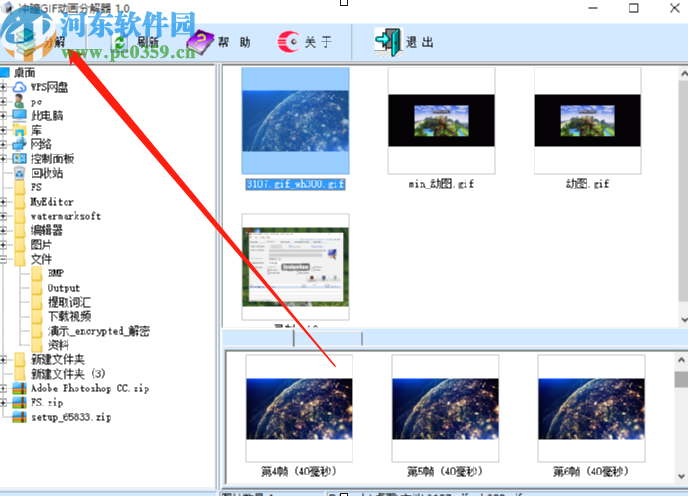Select the 回收站 recycle bin item
Screen dimensions: 688x496
47,173
